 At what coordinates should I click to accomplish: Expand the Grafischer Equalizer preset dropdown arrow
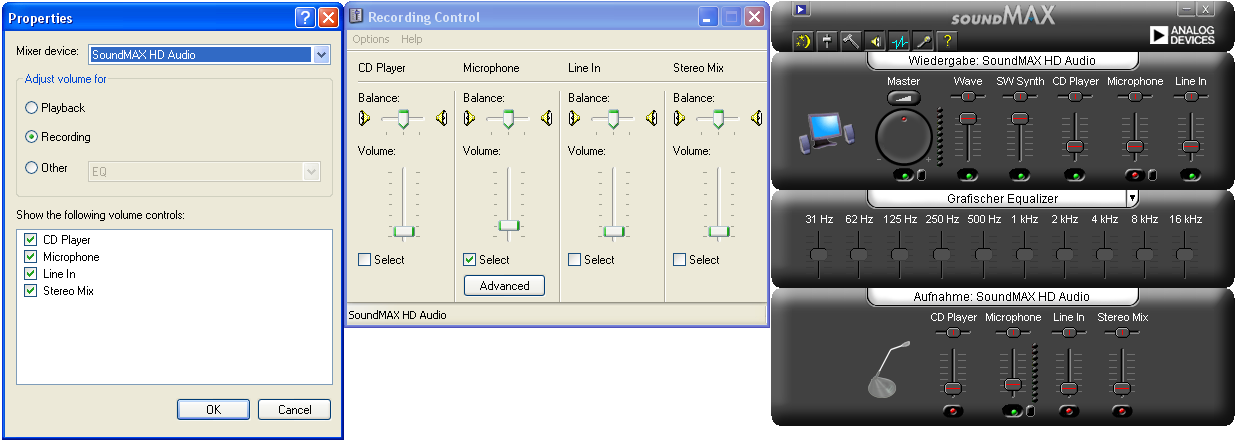pos(1132,199)
